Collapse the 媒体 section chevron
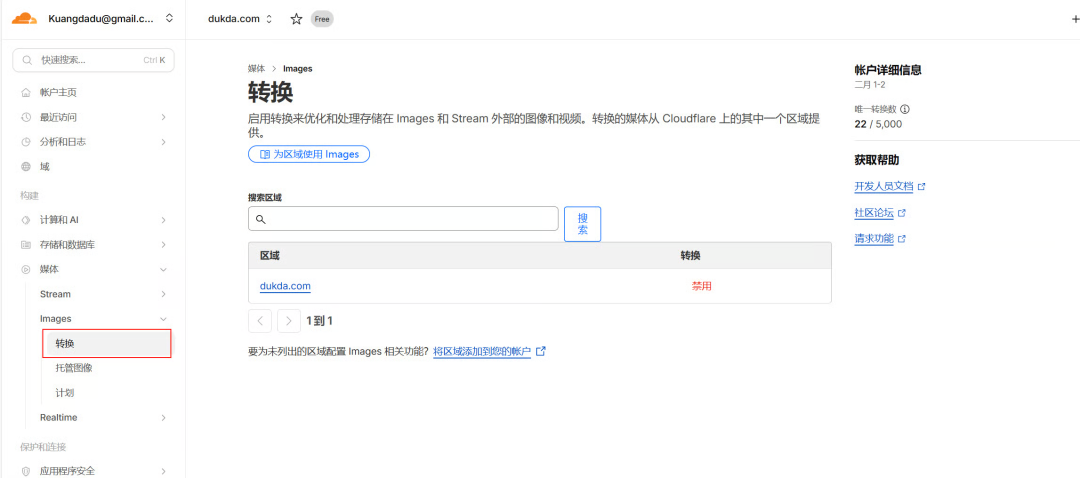This screenshot has height=478, width=1080. 163,269
